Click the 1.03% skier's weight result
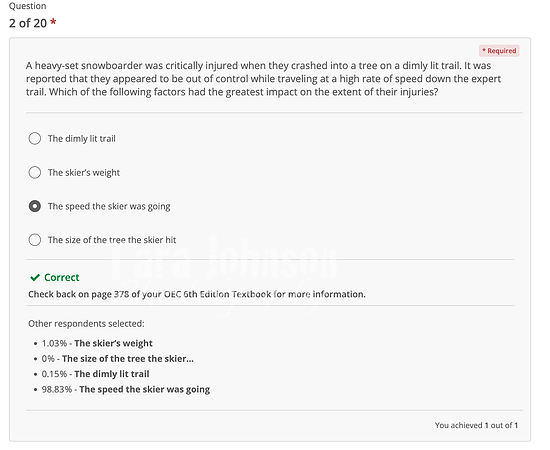The image size is (550, 450). point(97,343)
